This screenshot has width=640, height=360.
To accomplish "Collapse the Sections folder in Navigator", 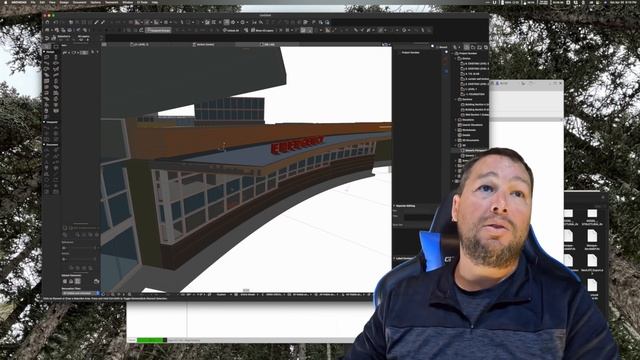I will [456, 99].
